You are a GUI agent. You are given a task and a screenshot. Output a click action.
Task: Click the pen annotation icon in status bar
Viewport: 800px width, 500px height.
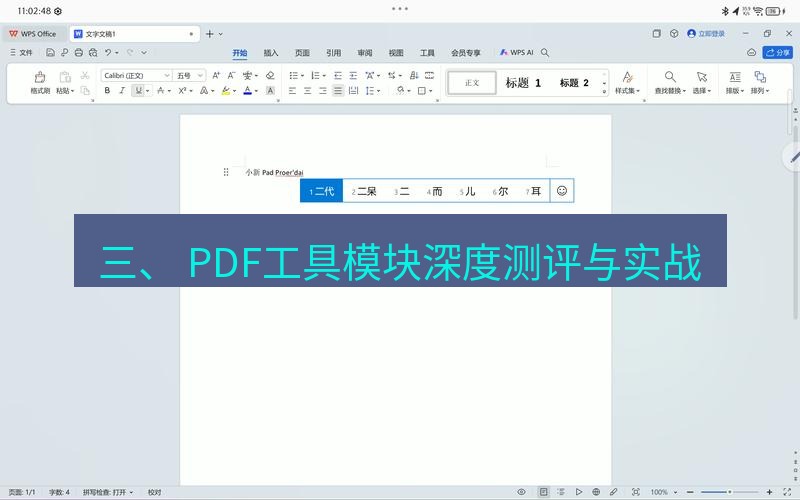pyautogui.click(x=613, y=492)
